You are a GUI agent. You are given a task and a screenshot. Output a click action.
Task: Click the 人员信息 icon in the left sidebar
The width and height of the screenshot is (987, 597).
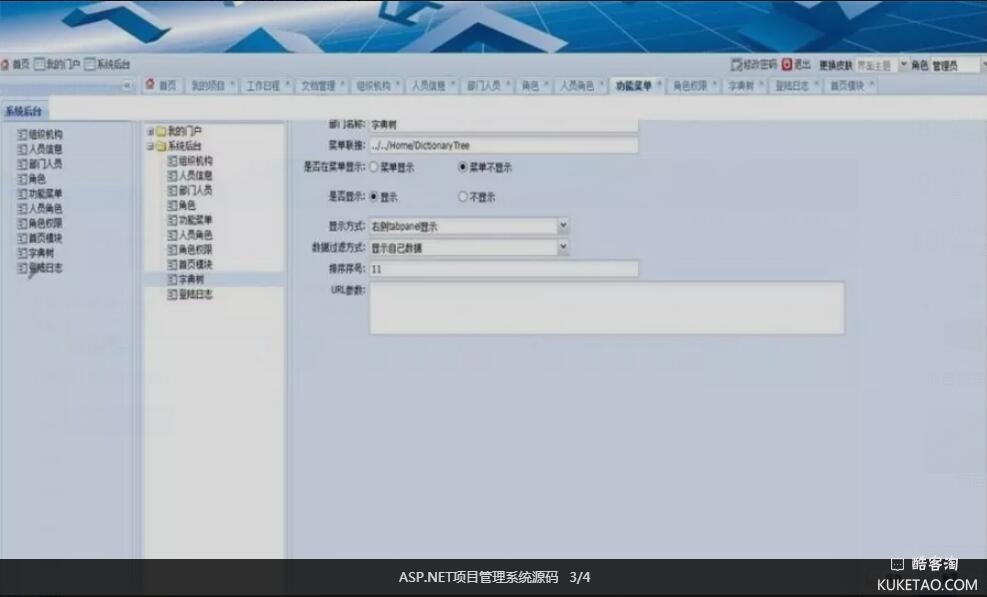click(22, 149)
